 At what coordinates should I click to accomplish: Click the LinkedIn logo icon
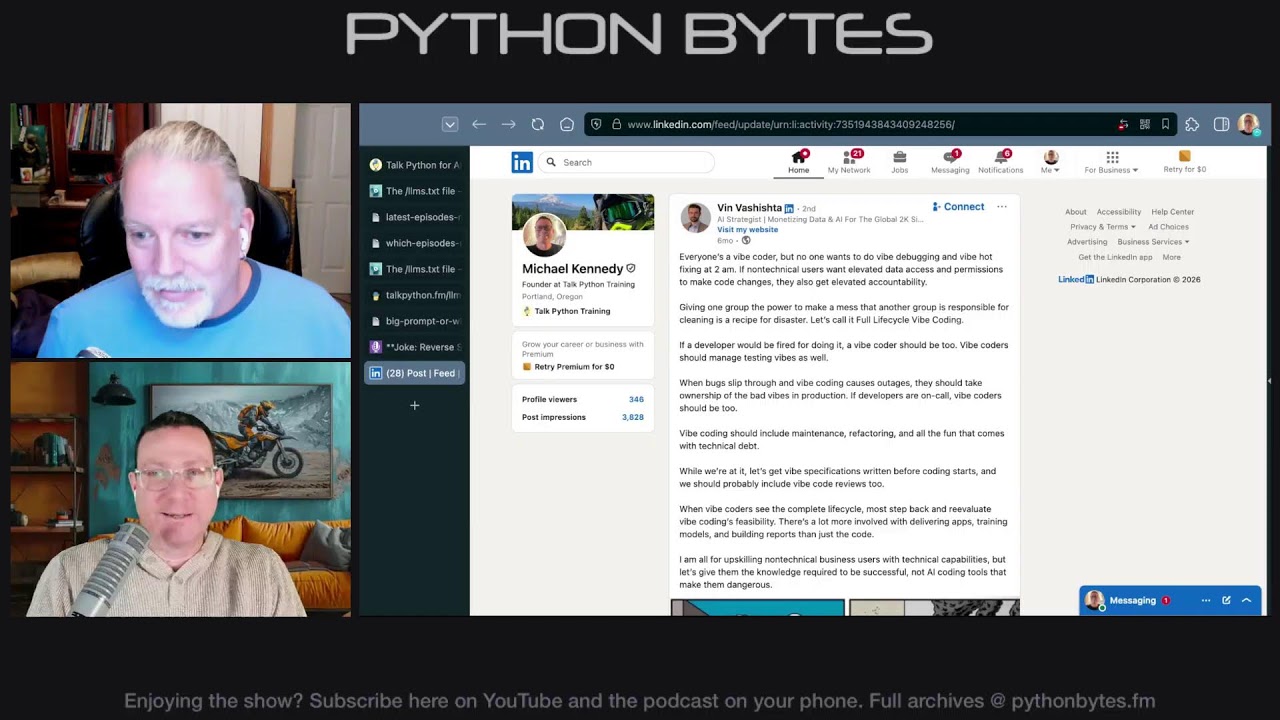[522, 162]
